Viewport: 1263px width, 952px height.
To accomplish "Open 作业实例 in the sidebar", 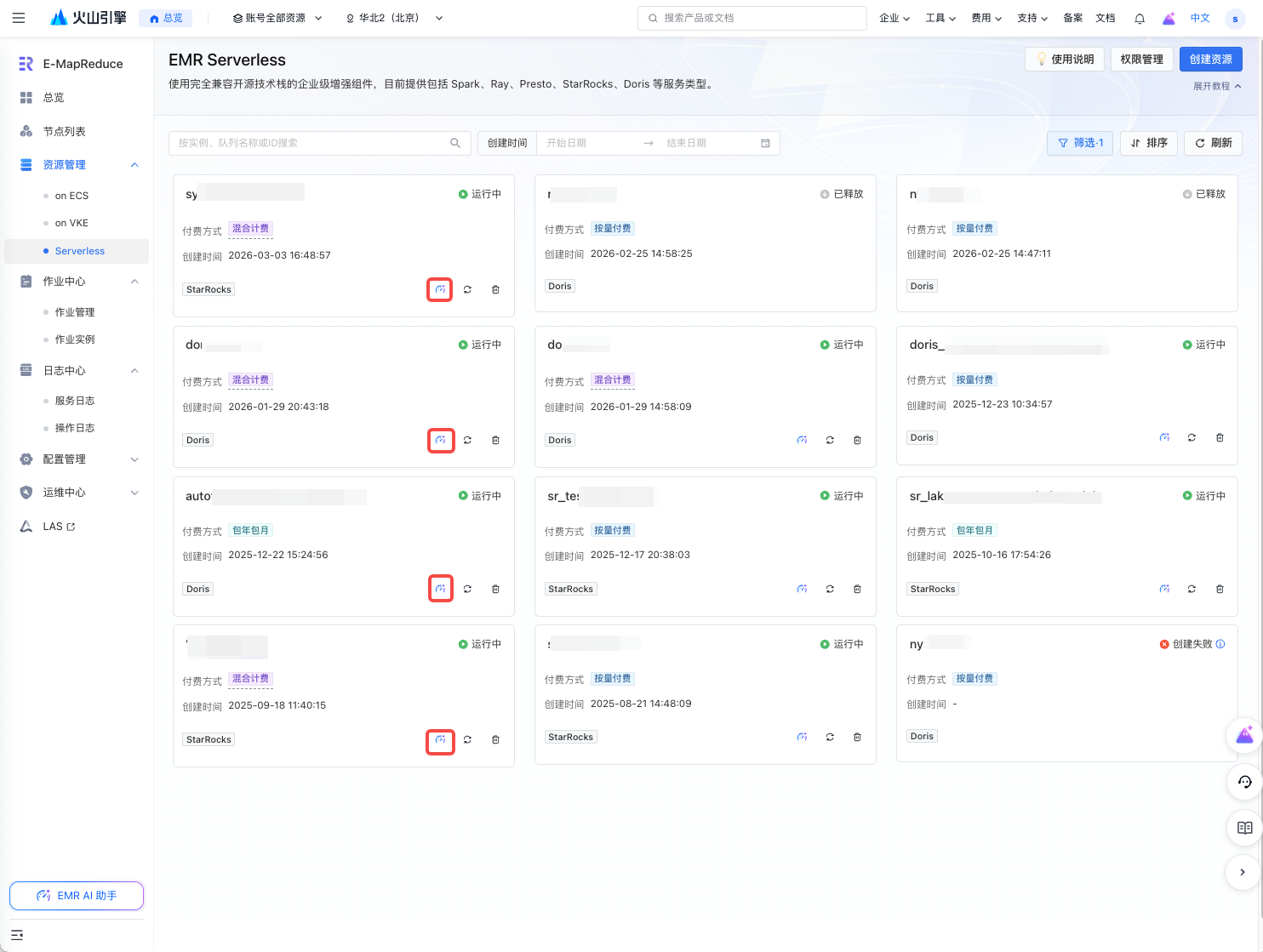I will click(77, 339).
